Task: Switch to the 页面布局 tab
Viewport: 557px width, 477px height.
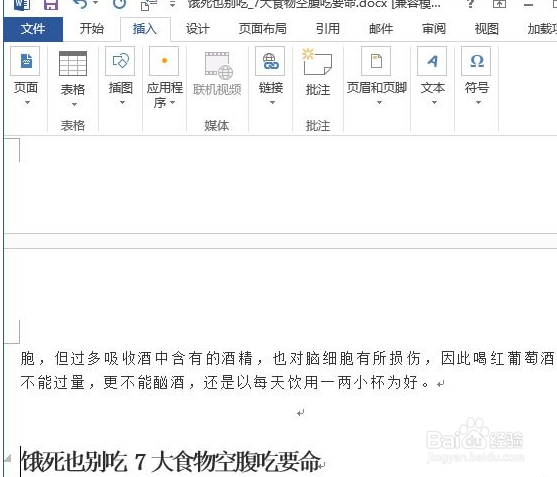Action: 263,29
